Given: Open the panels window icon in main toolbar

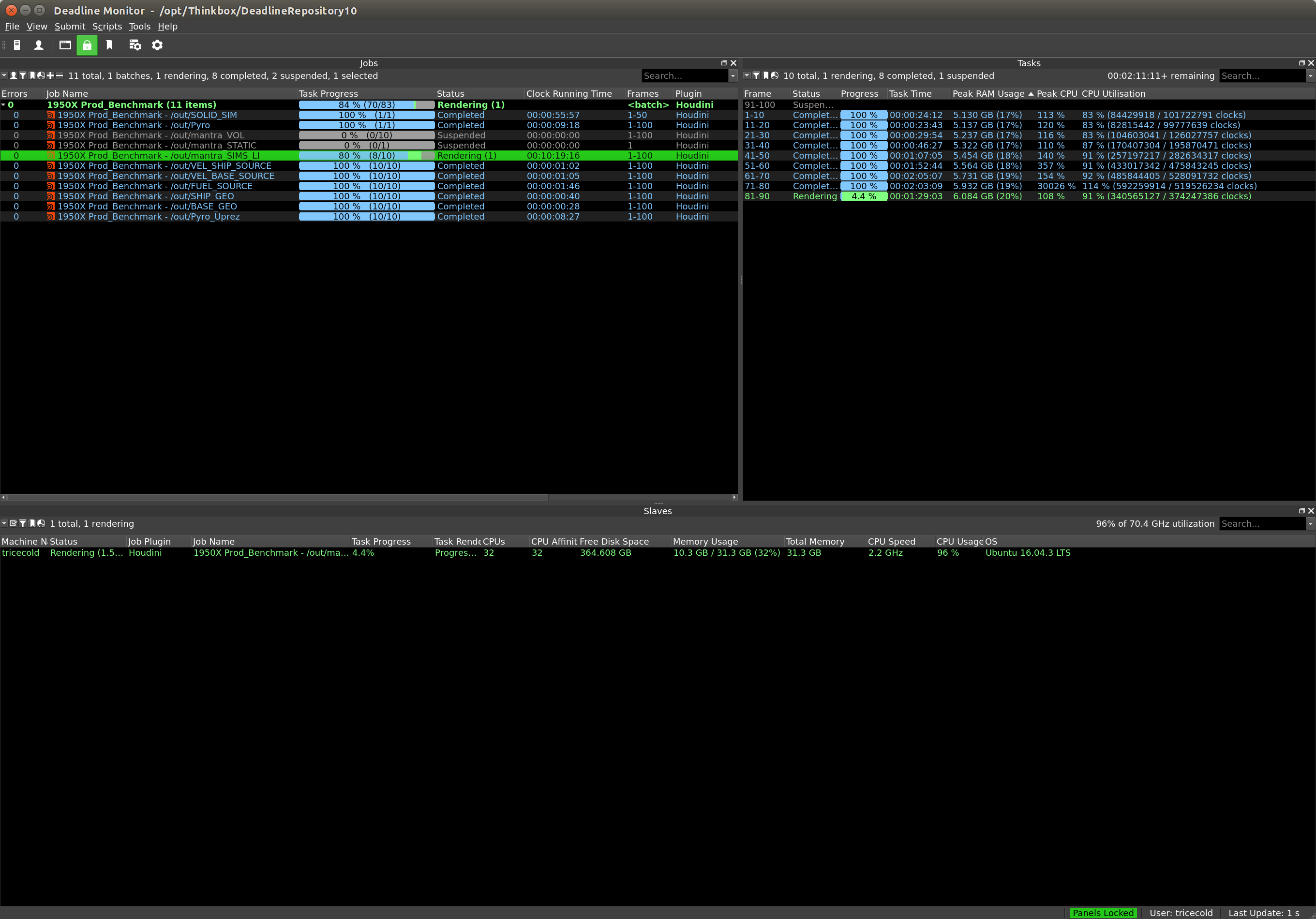Looking at the screenshot, I should (65, 45).
